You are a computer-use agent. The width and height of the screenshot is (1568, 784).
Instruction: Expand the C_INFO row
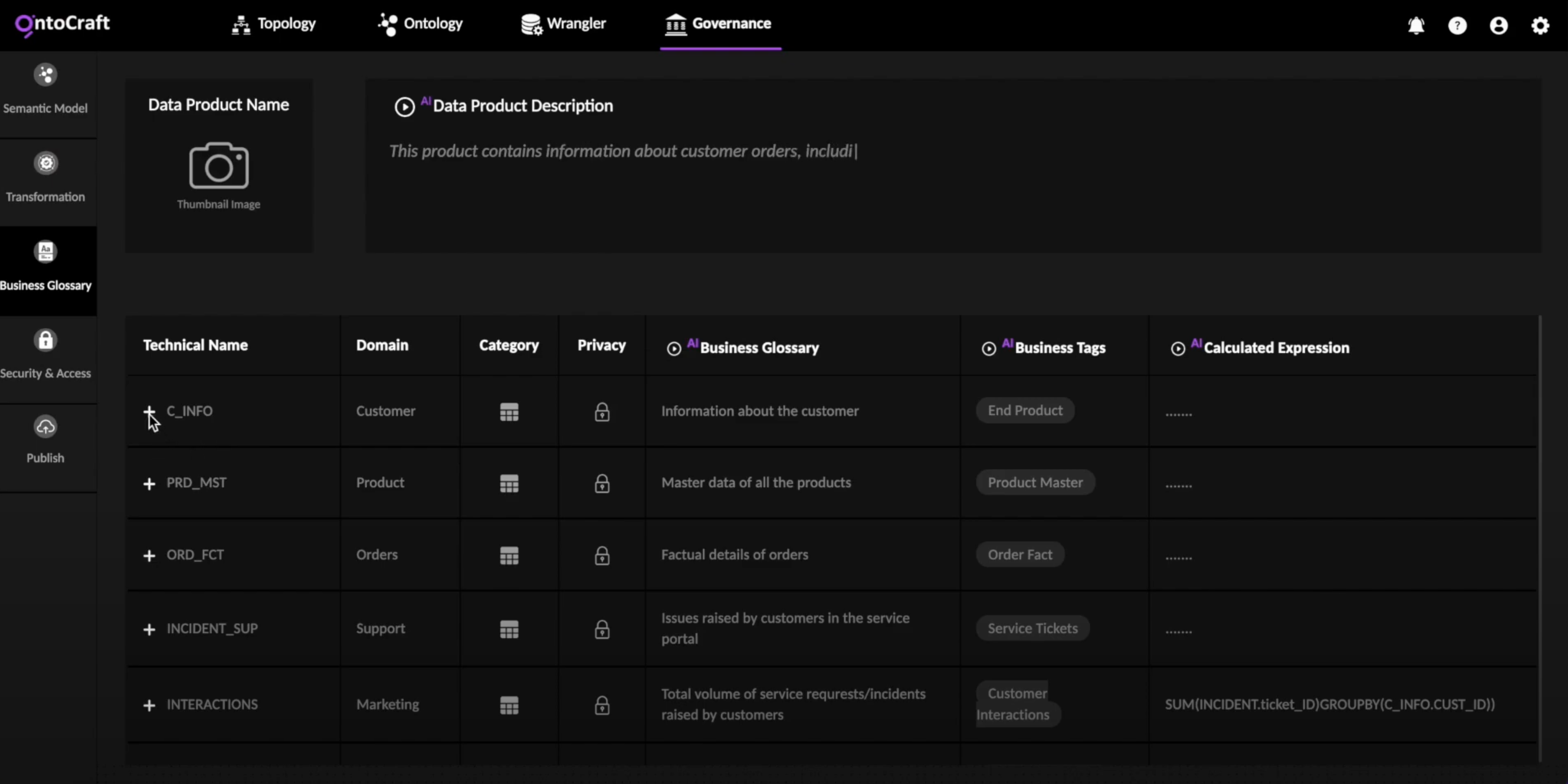point(149,411)
